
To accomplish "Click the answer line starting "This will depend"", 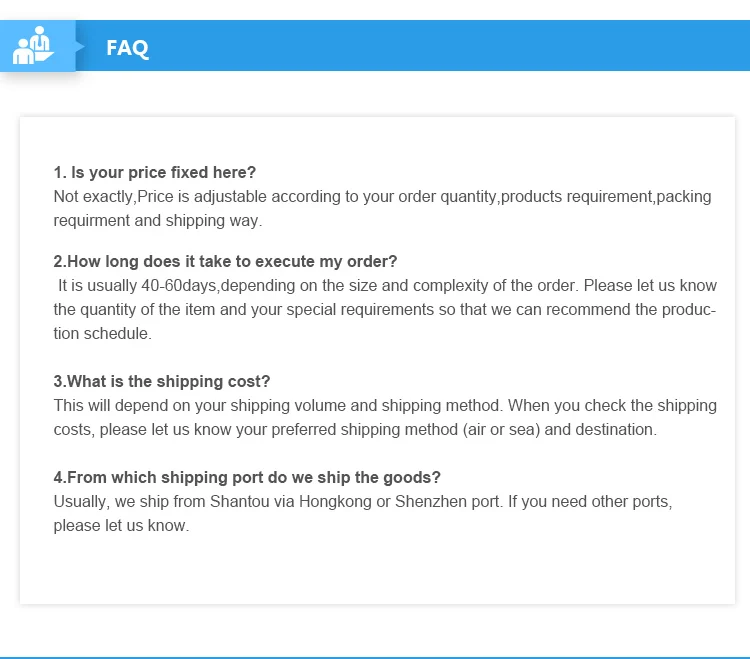I will (x=385, y=406).
